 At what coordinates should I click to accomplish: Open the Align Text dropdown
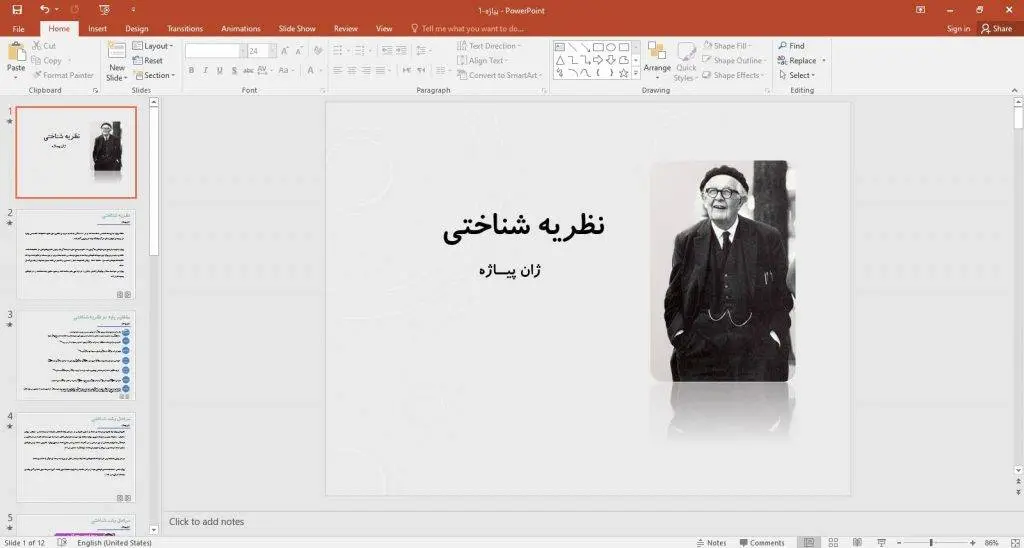484,61
